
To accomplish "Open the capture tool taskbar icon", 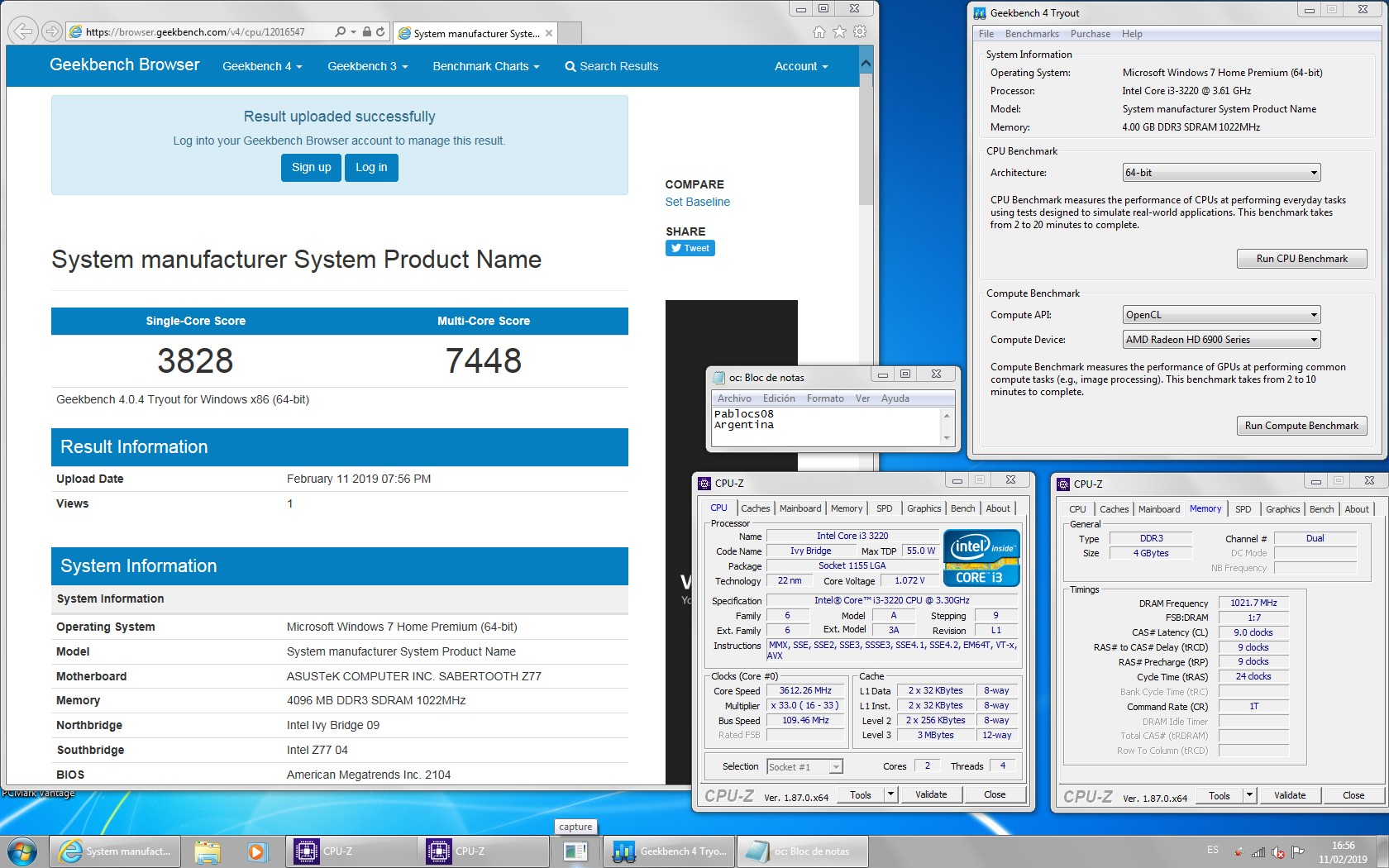I will coord(575,851).
